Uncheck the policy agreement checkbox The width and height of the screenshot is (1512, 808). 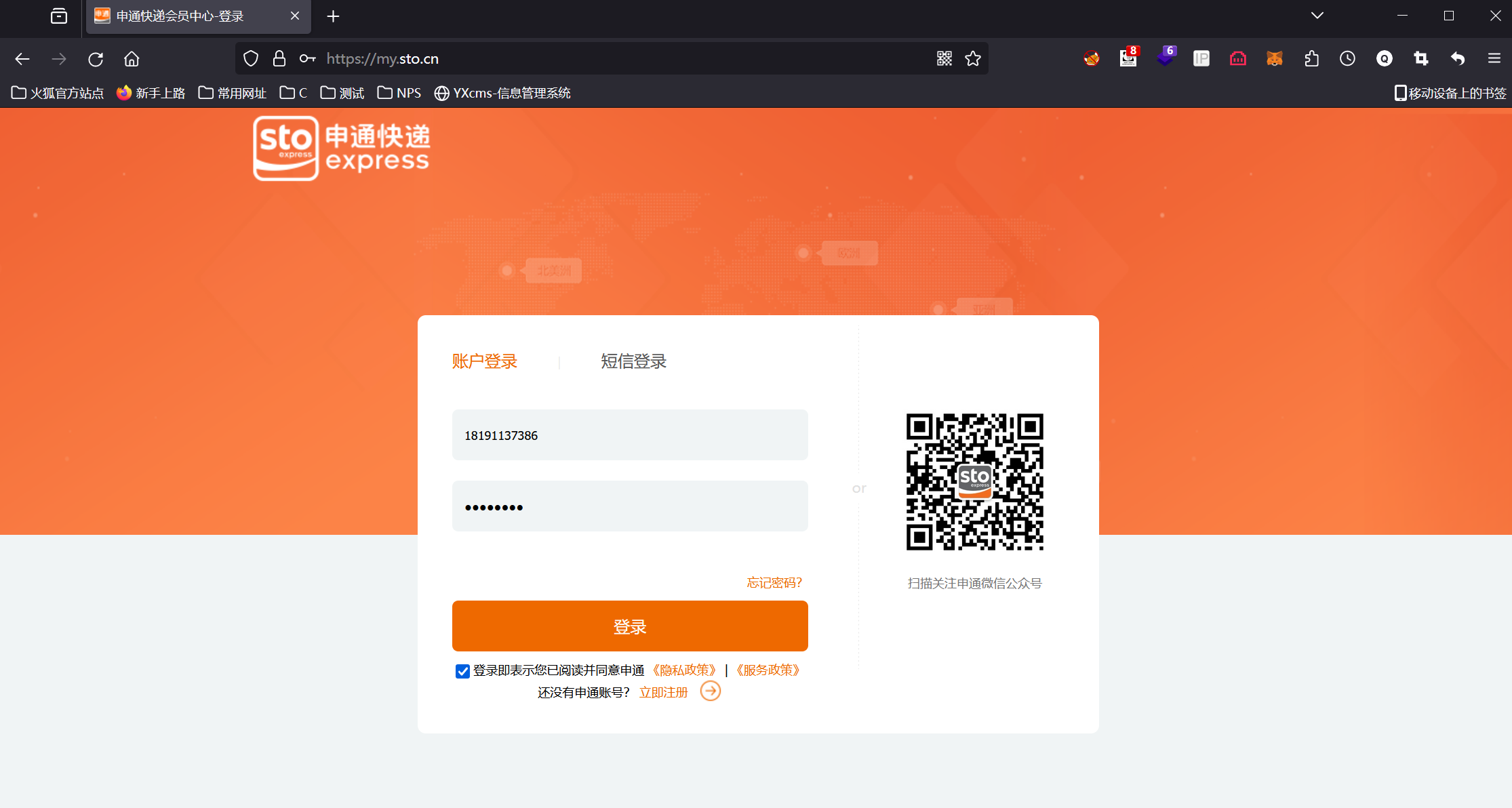(x=462, y=671)
